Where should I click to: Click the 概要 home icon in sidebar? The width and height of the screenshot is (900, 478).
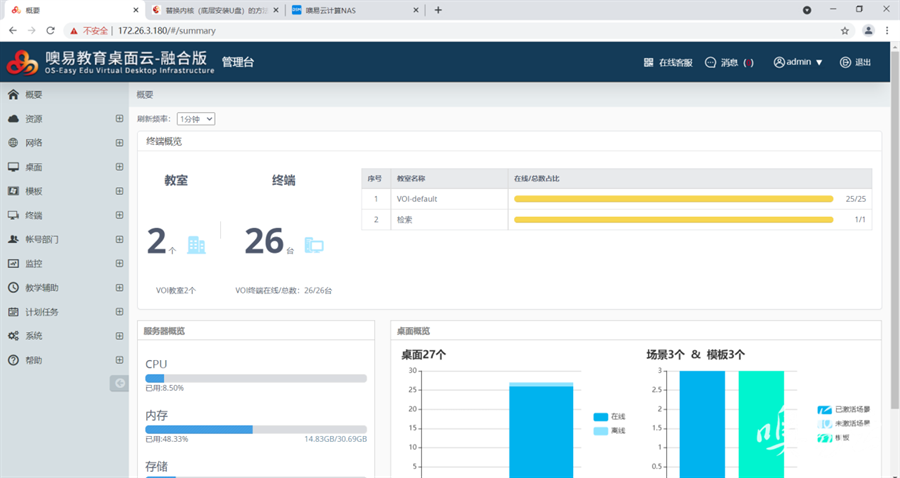[13, 95]
